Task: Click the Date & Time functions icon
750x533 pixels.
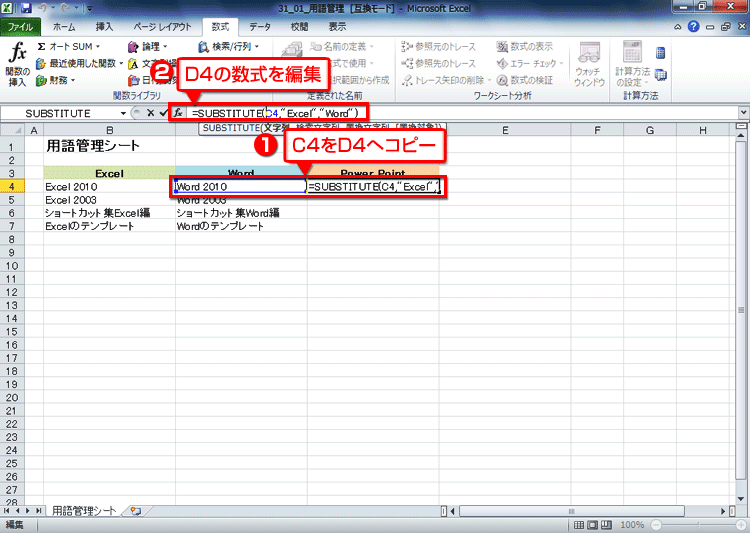Action: click(x=133, y=80)
